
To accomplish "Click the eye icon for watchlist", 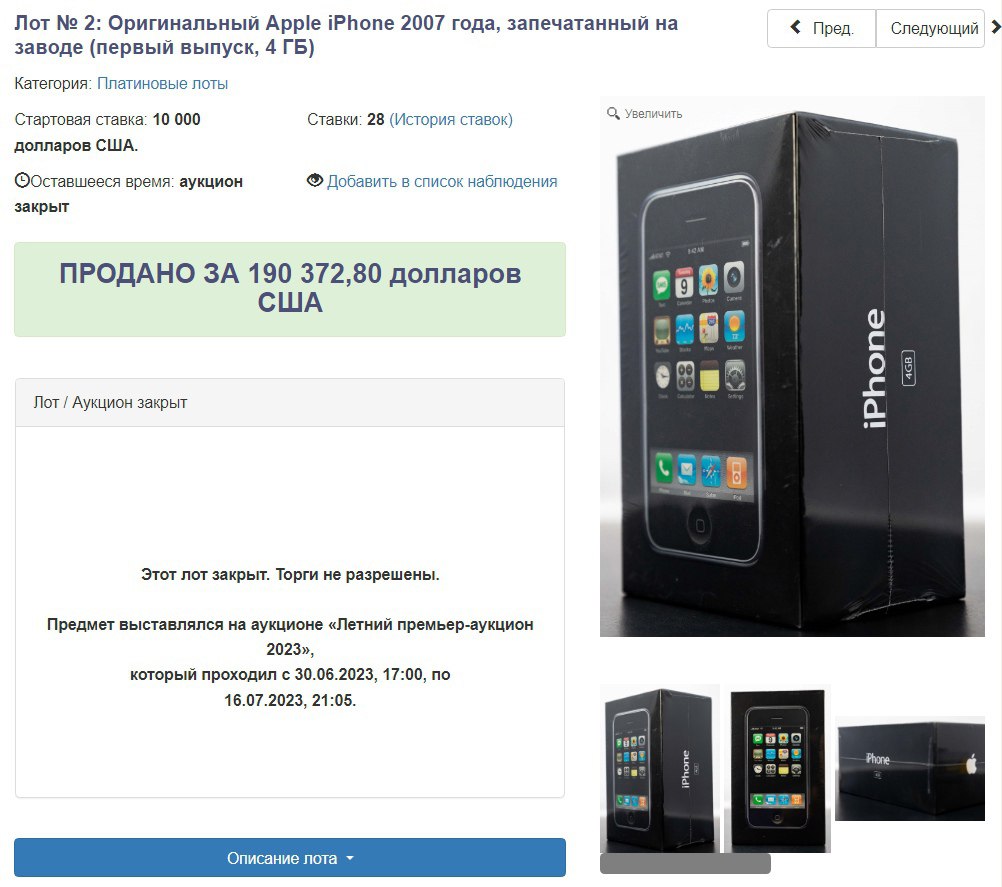I will point(314,181).
